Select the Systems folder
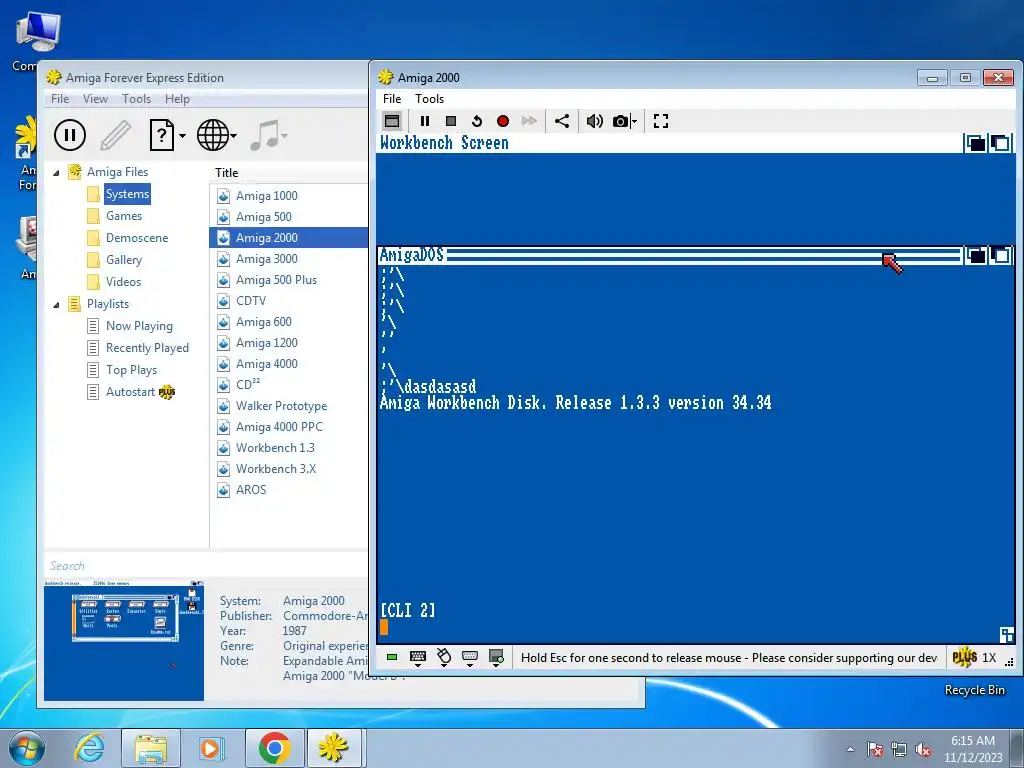Image resolution: width=1024 pixels, height=768 pixels. coord(127,194)
